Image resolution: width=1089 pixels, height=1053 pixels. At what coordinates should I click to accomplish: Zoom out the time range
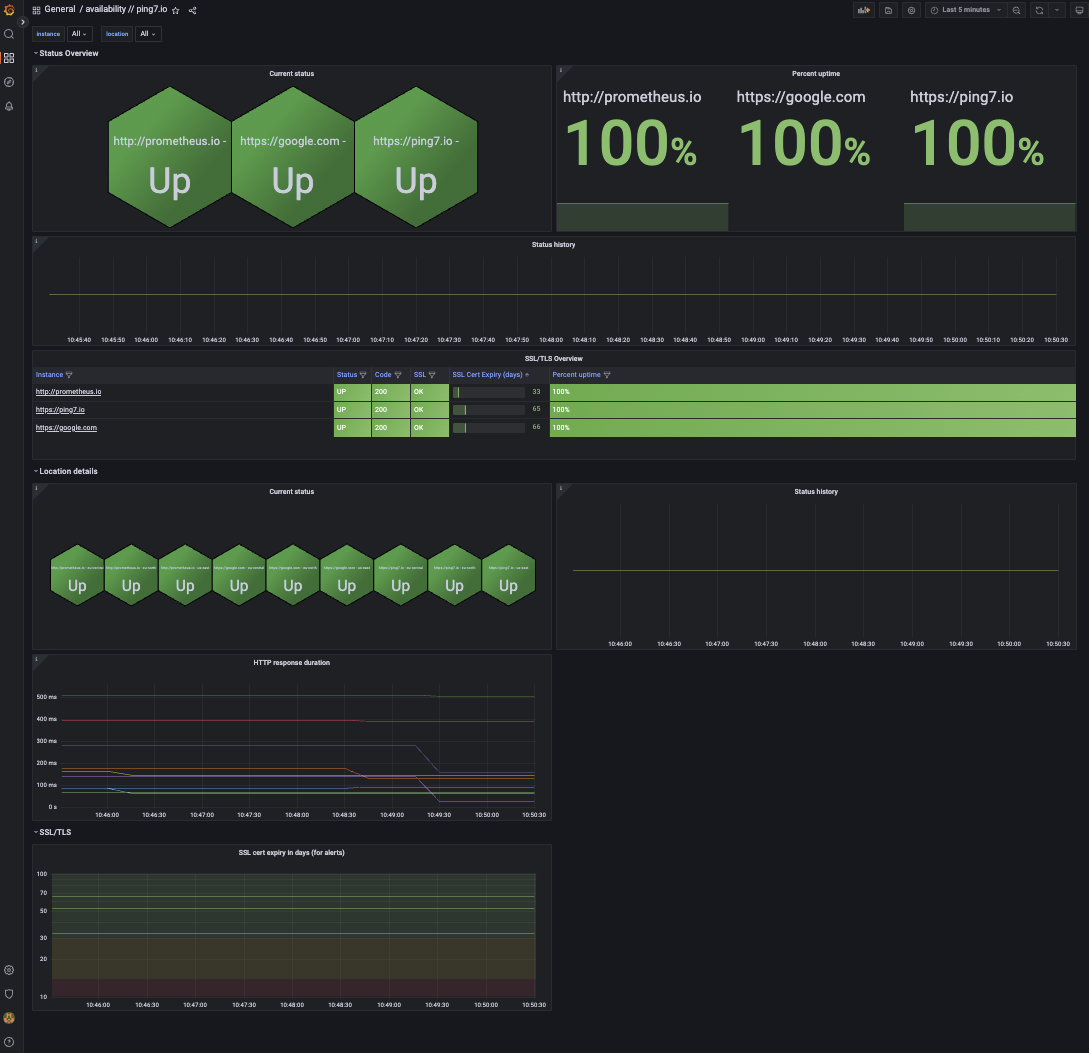coord(1016,10)
